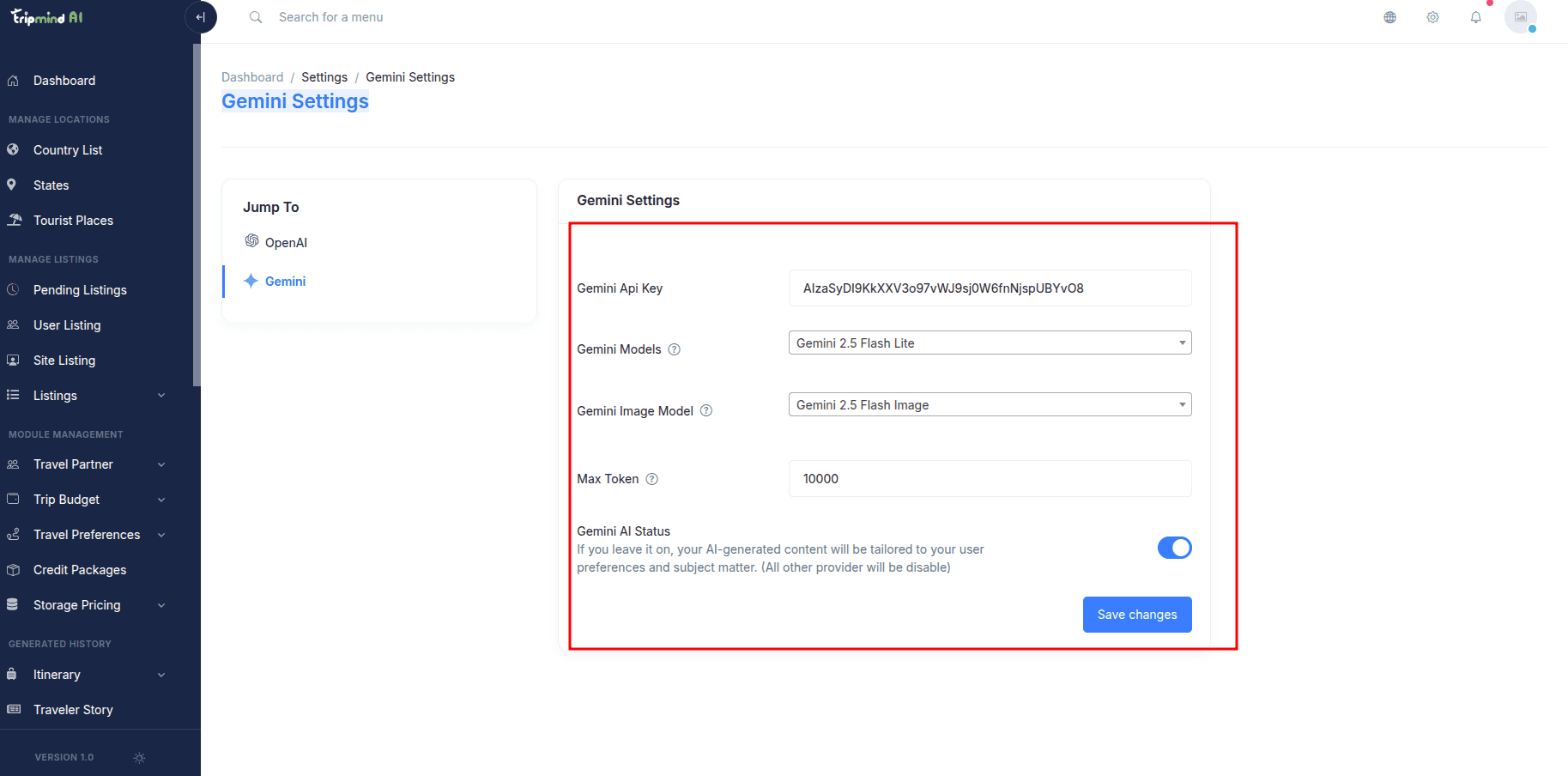Show the Max Token help icon

(x=652, y=479)
